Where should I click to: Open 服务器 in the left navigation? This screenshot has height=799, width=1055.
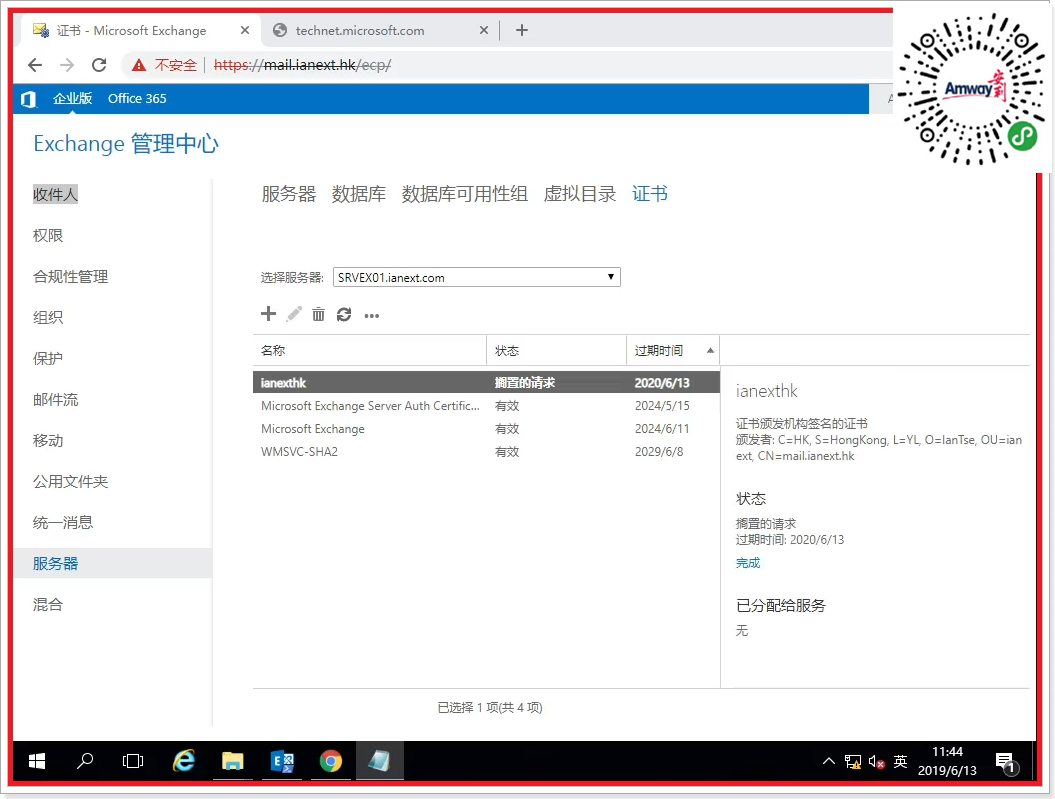point(112,564)
